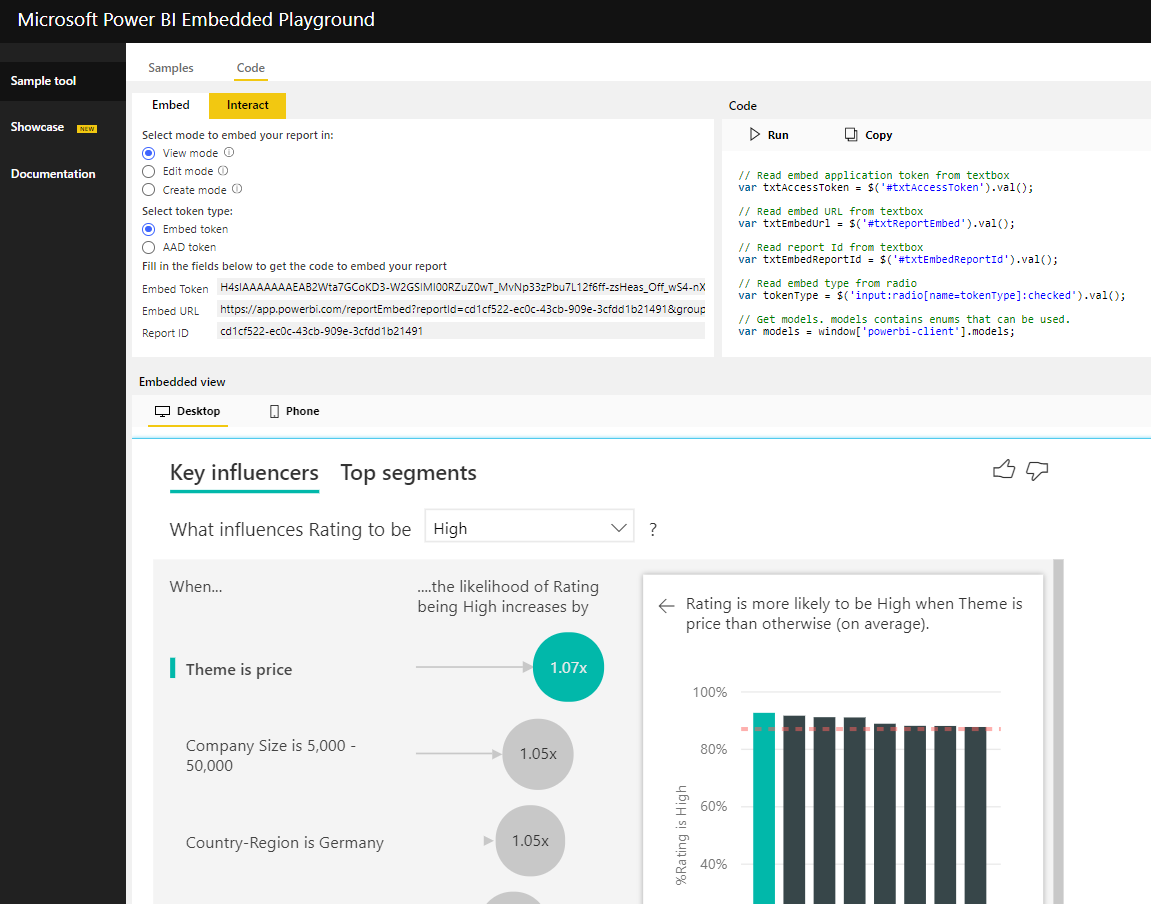Click the View mode info icon
This screenshot has width=1151, height=904.
(229, 152)
